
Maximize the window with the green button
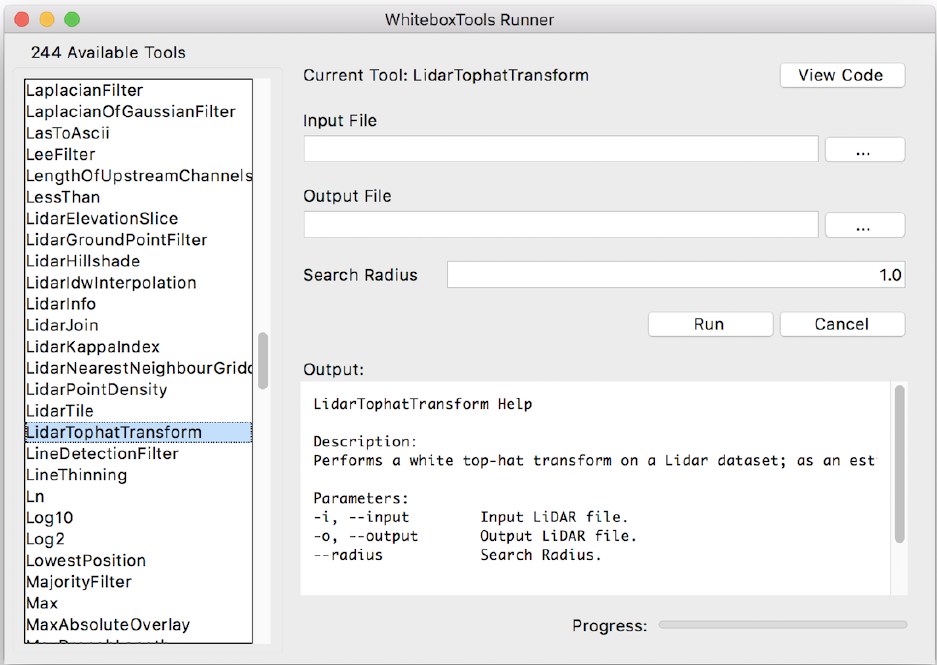pos(72,20)
